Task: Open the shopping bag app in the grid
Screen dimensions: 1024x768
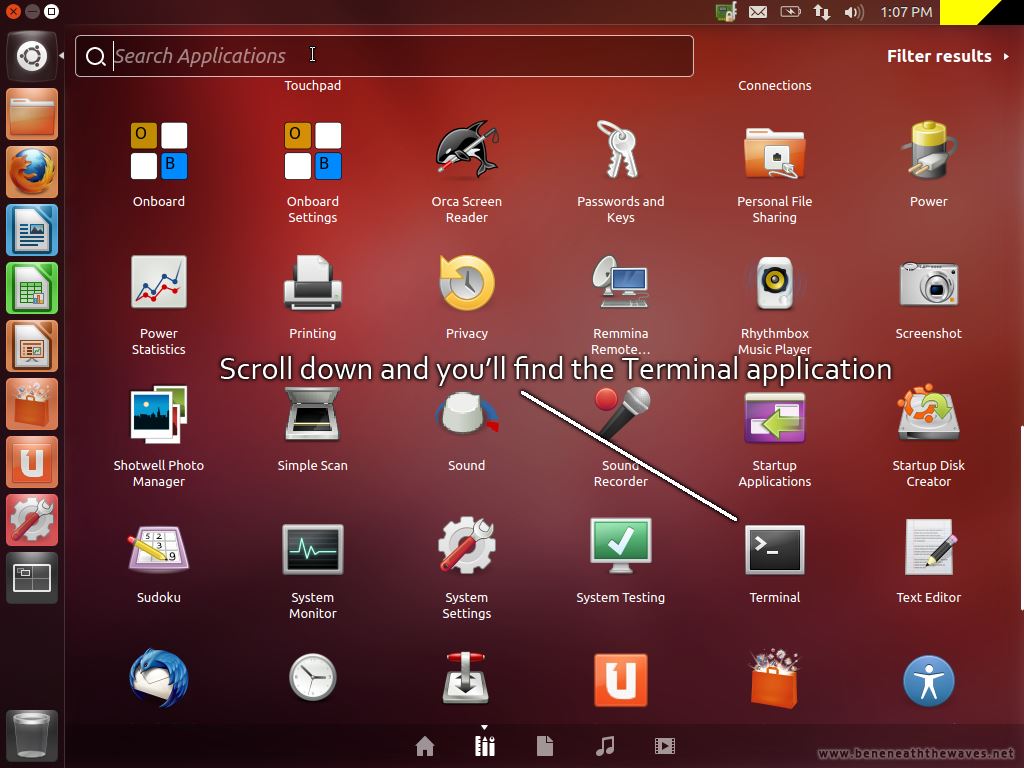Action: click(x=775, y=679)
